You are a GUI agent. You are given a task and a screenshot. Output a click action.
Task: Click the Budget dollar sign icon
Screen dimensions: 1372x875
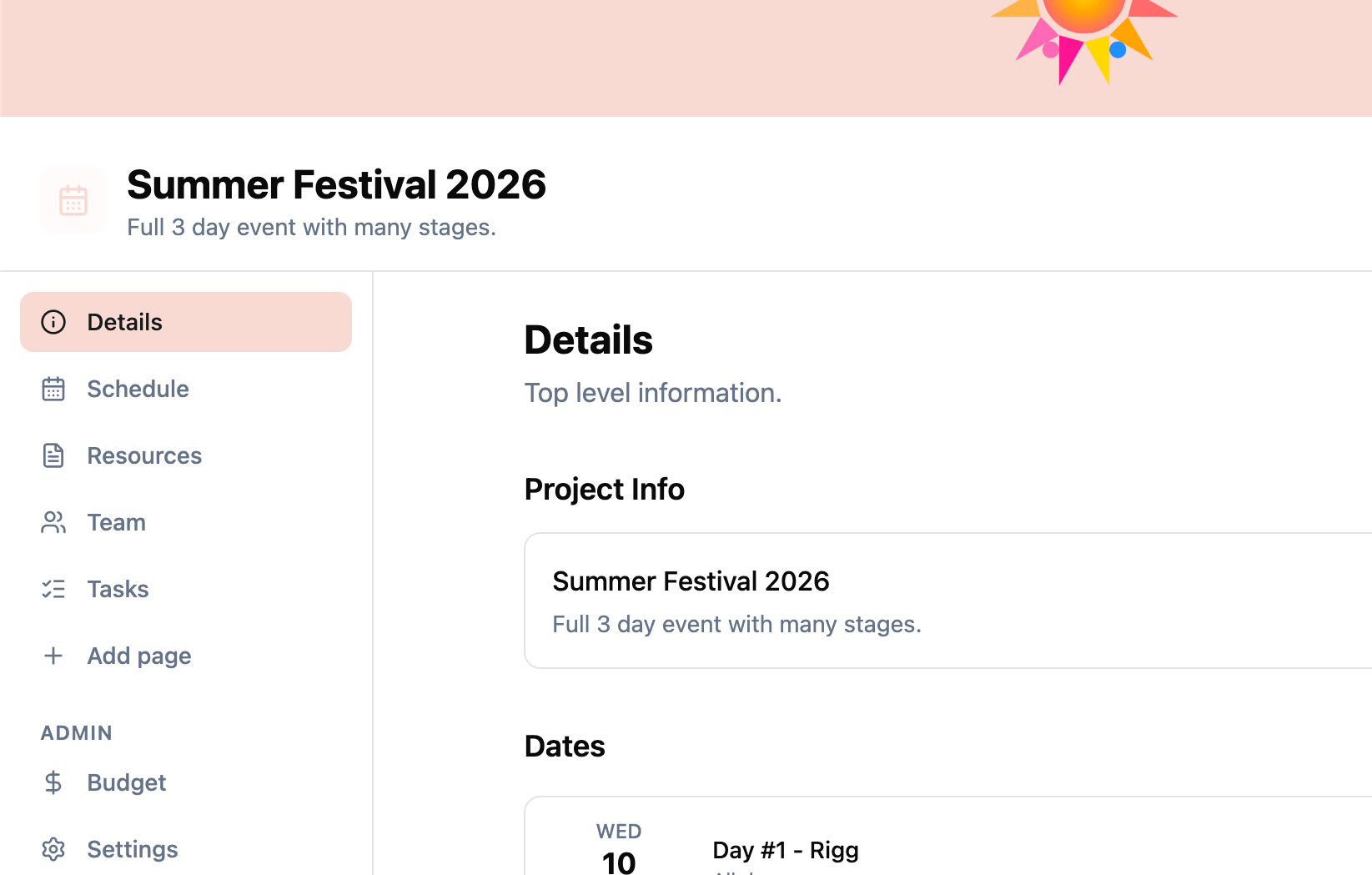(x=53, y=782)
